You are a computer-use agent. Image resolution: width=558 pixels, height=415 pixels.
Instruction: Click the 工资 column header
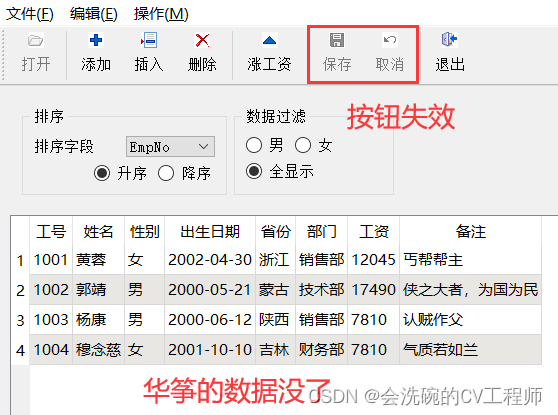(374, 232)
